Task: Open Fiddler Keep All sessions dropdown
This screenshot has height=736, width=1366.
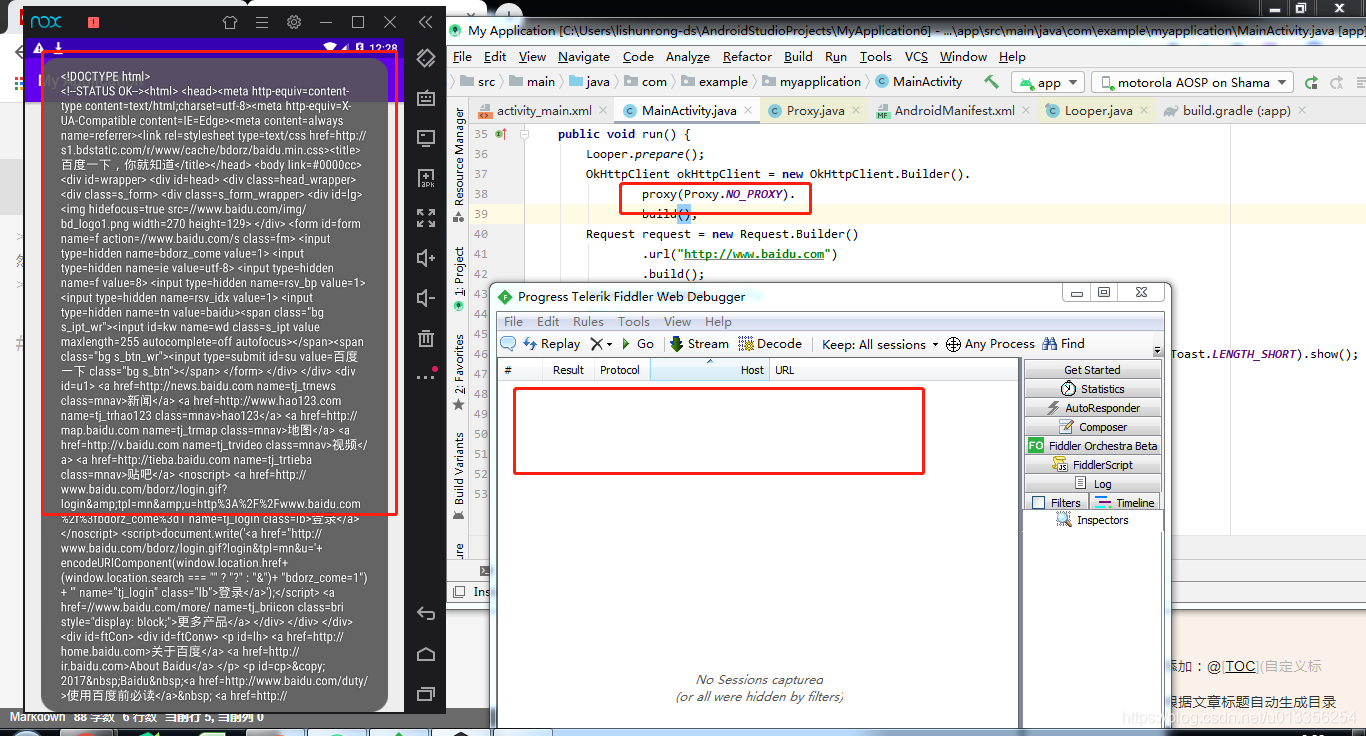Action: click(x=881, y=344)
